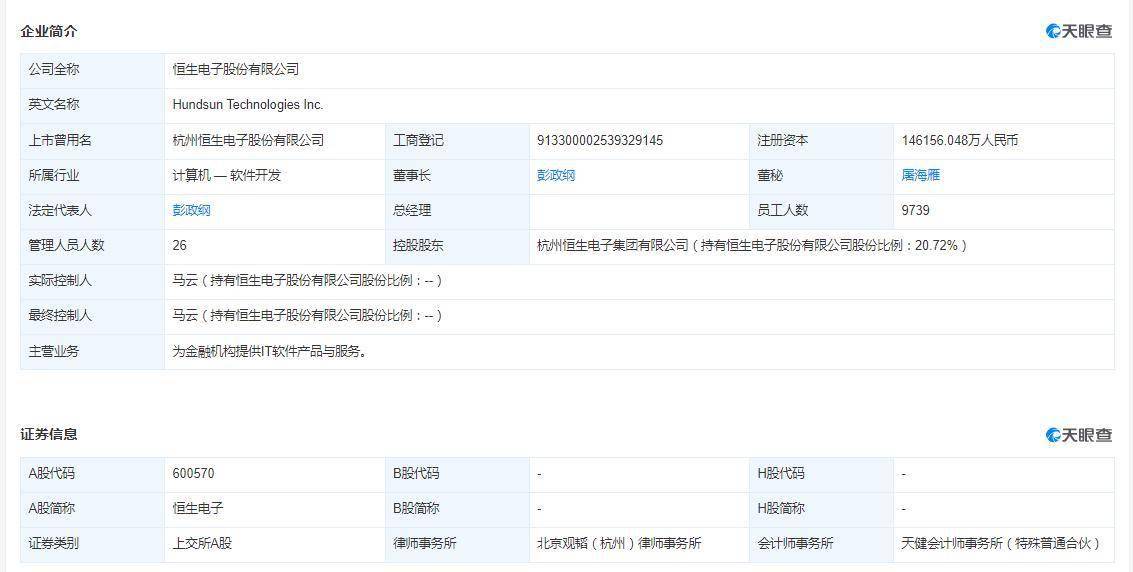Click the 英文名称 label cell
The width and height of the screenshot is (1133, 572).
[x=92, y=105]
